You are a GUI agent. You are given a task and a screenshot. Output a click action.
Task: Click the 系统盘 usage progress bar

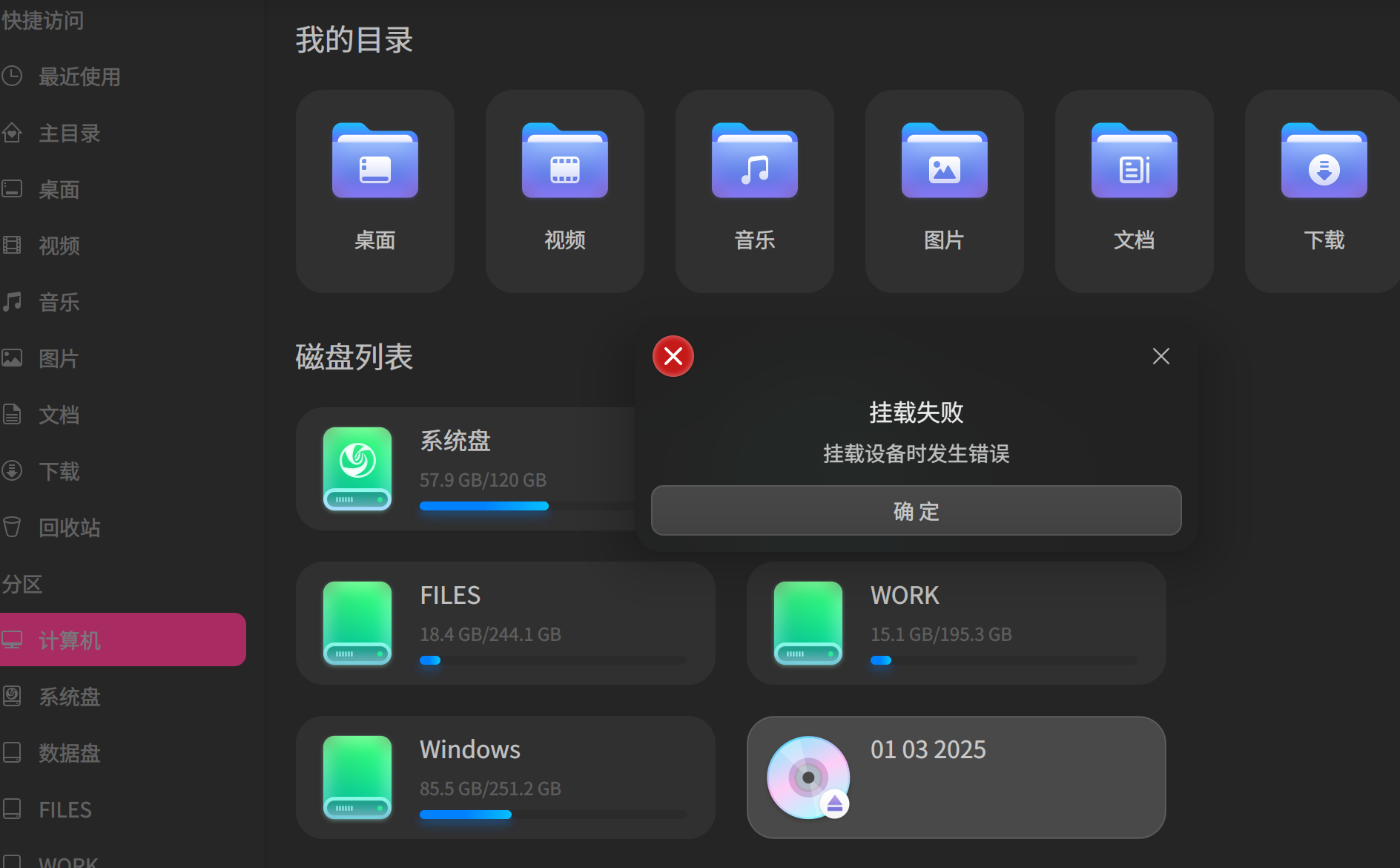pyautogui.click(x=528, y=506)
